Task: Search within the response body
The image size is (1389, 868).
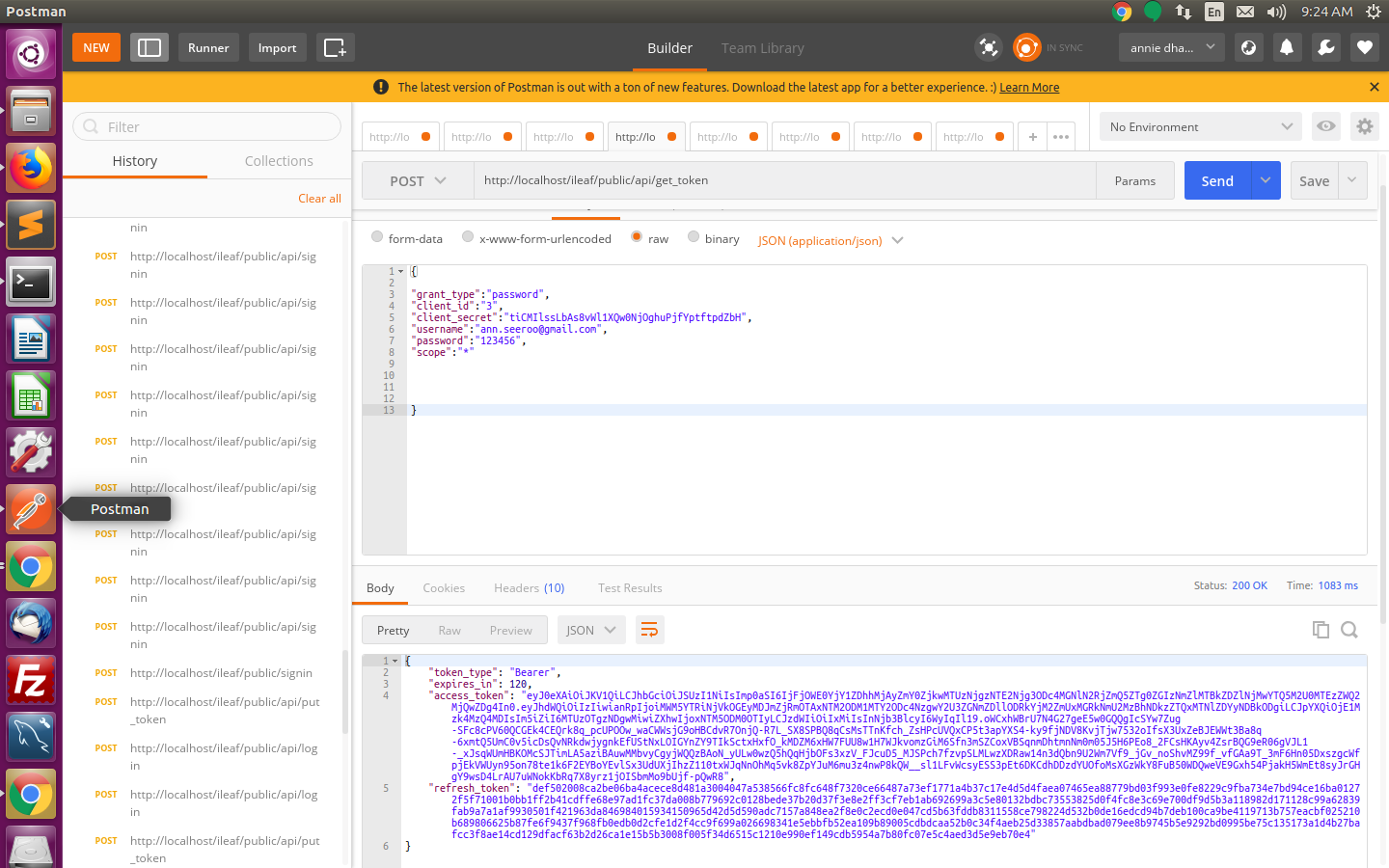Action: (x=1349, y=630)
